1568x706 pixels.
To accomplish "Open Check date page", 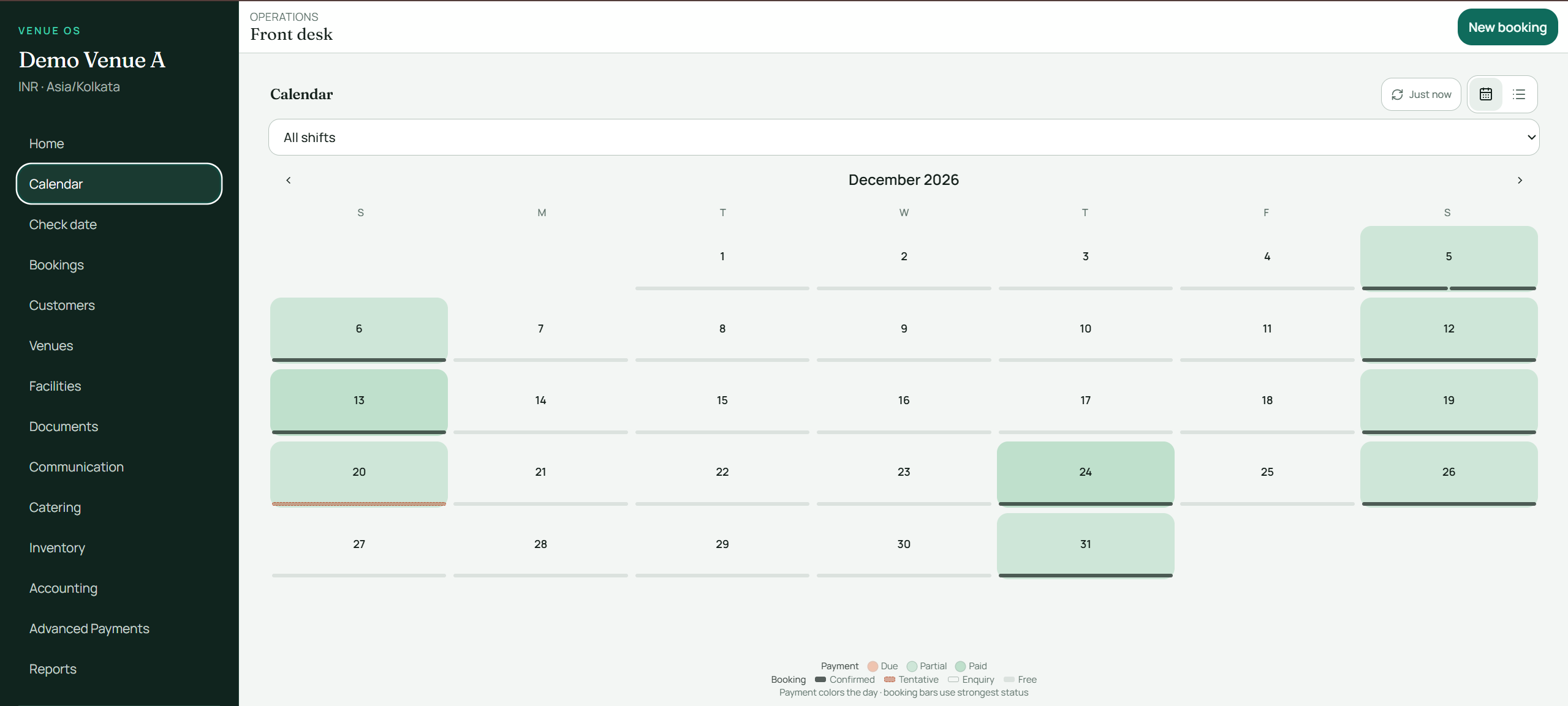I will (119, 224).
